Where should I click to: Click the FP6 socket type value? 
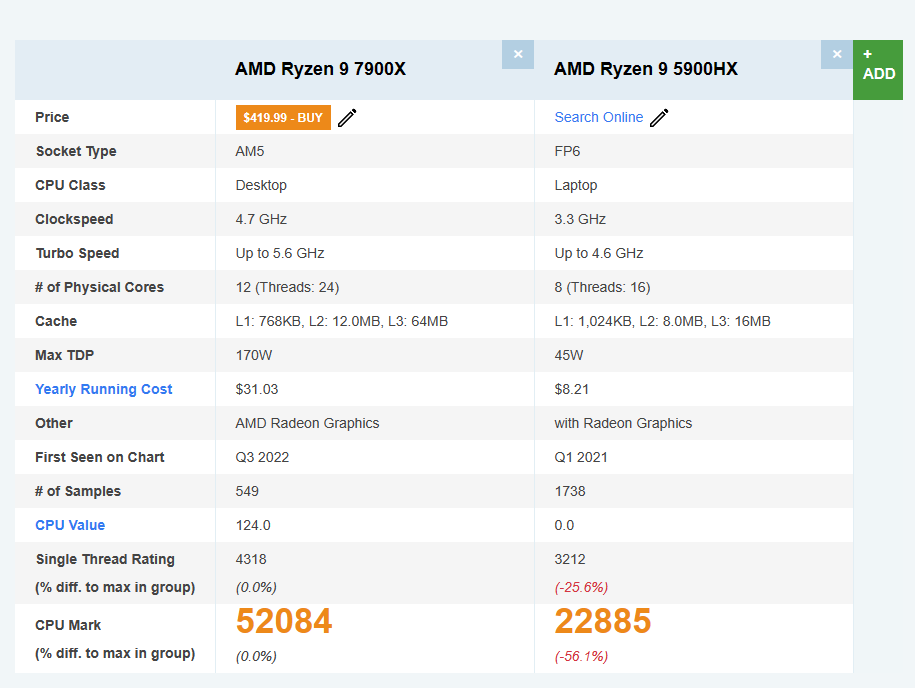click(567, 151)
